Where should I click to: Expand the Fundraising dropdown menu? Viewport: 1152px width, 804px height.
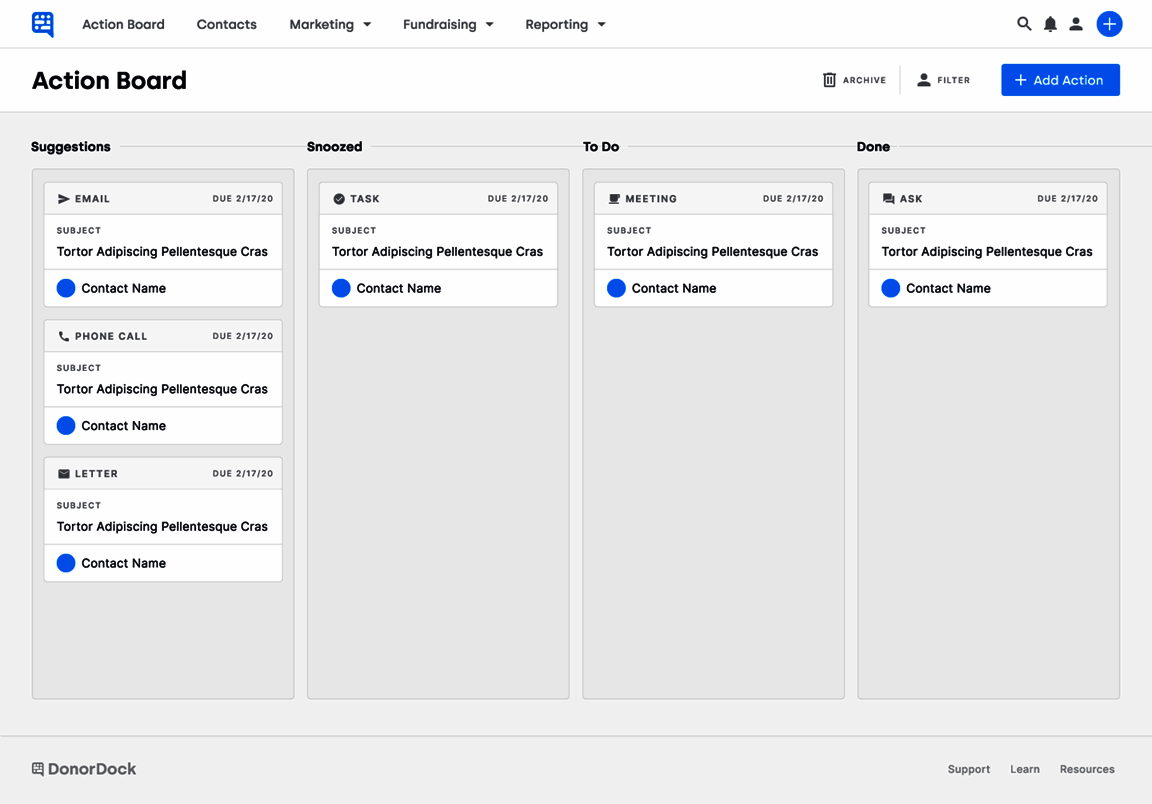point(448,24)
